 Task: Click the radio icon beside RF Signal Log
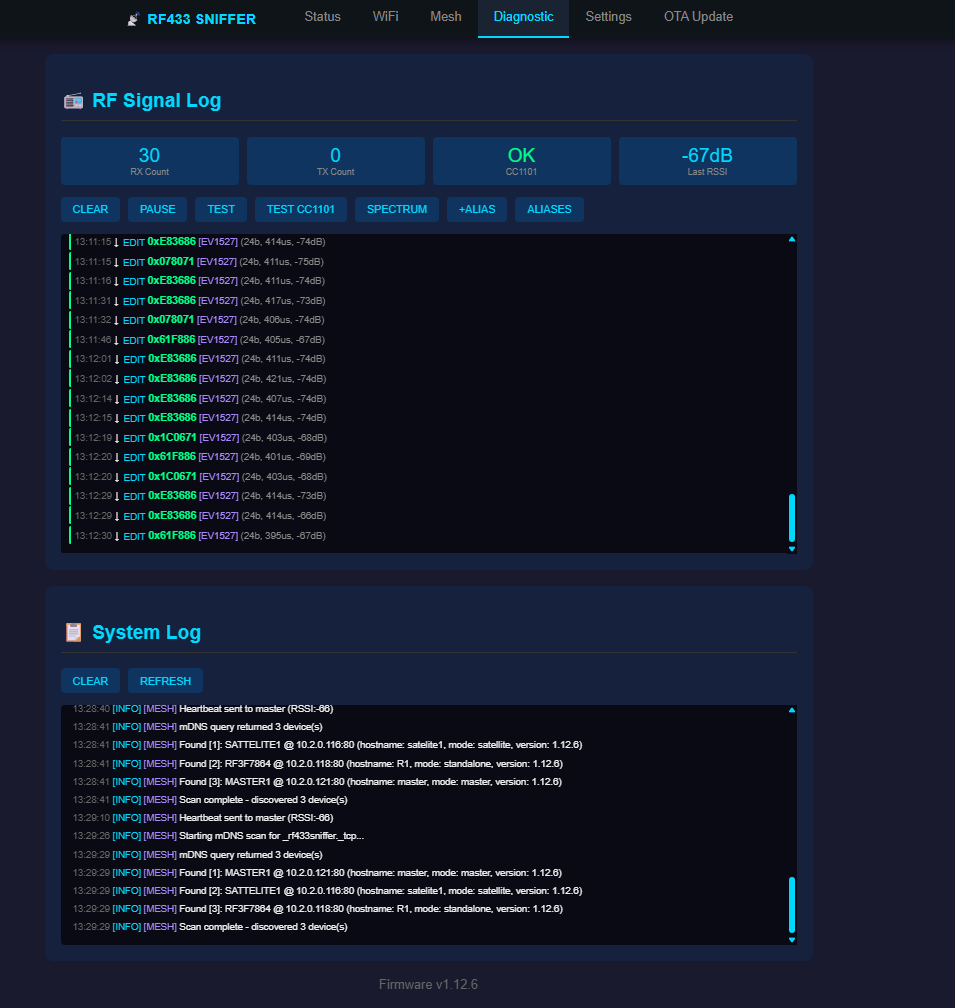point(73,101)
